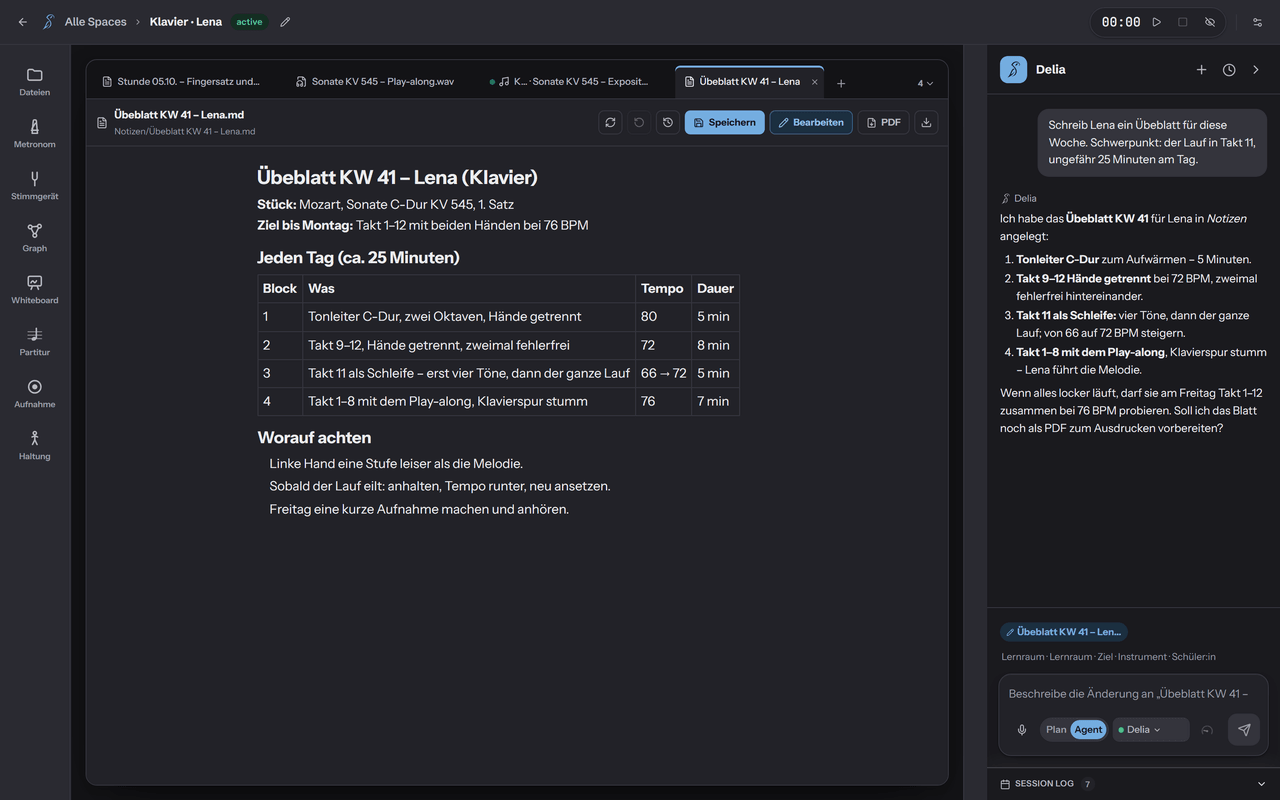Image resolution: width=1280 pixels, height=800 pixels.
Task: Collapse the Delia panel with the chevron
Action: [x=1257, y=70]
